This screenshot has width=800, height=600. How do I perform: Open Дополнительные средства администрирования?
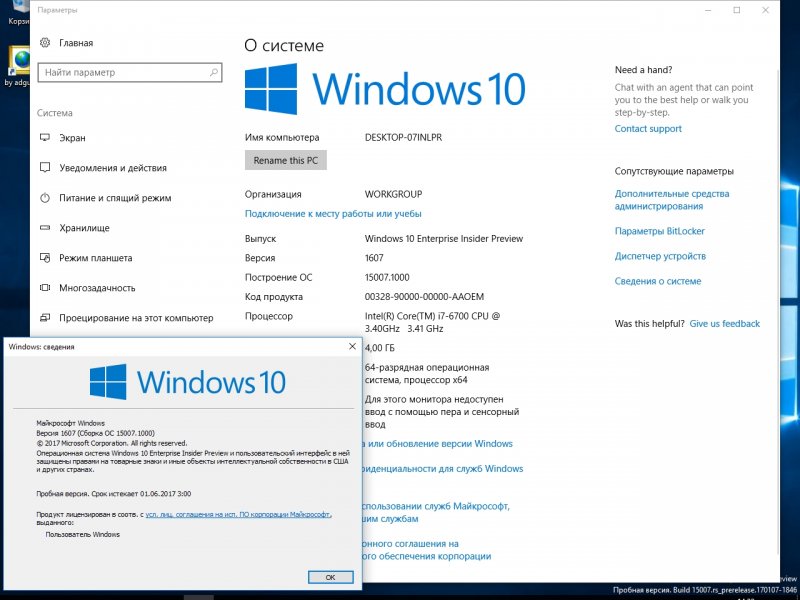[x=672, y=200]
